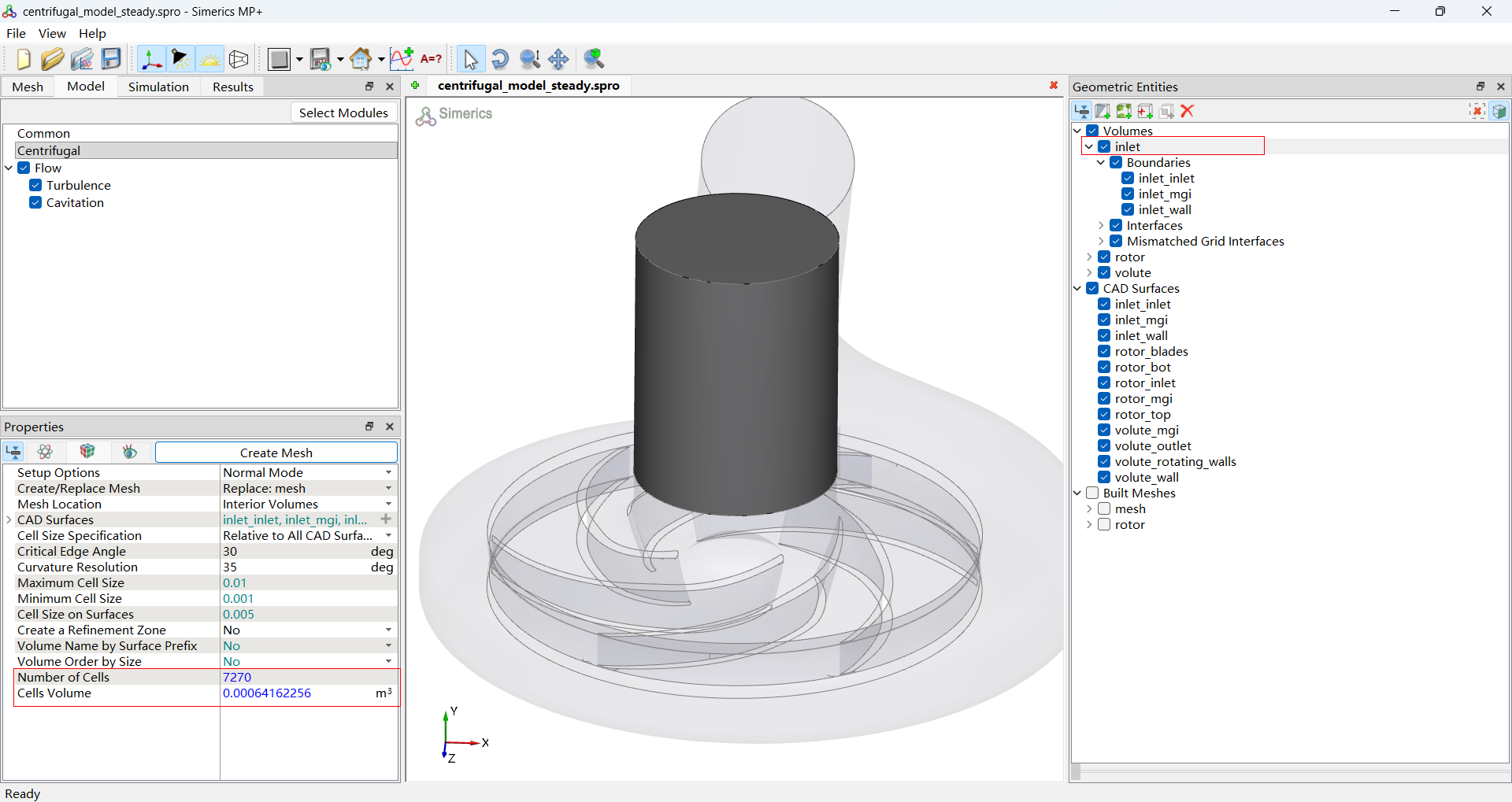The height and width of the screenshot is (802, 1512).
Task: Click the home view house icon
Action: coord(361,59)
